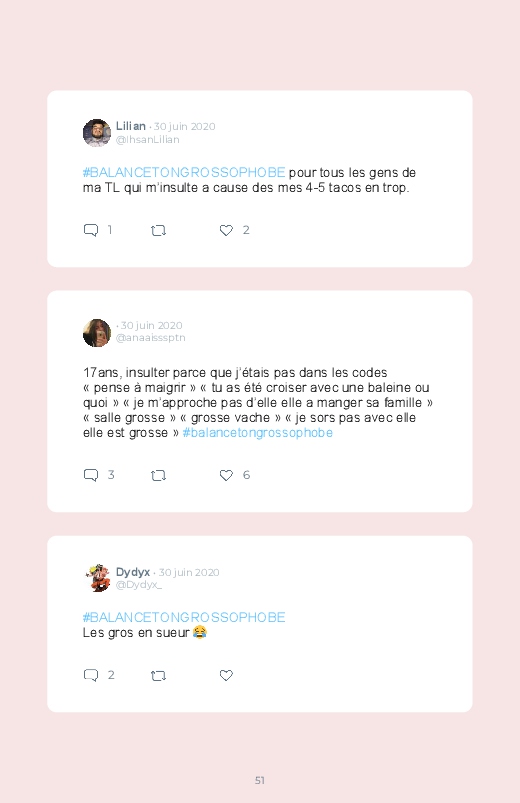Open @anaaisssptn's avatar photo
520x803 pixels.
point(97,333)
